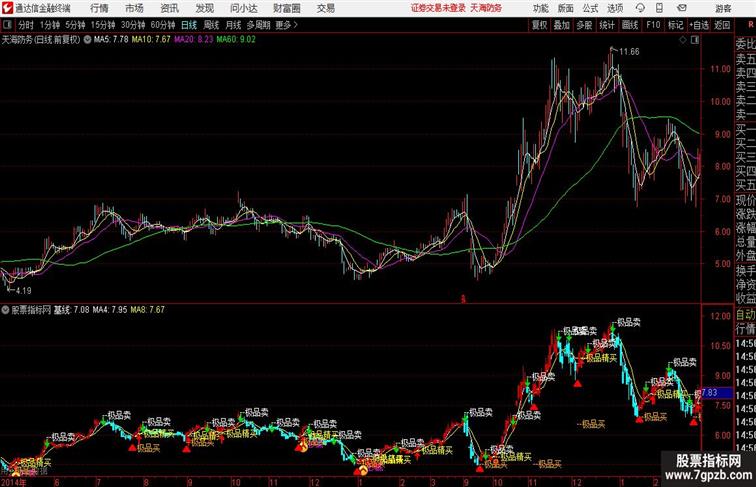
Task: Click the MA8: 7.67 value in lower panel
Action: [148, 310]
